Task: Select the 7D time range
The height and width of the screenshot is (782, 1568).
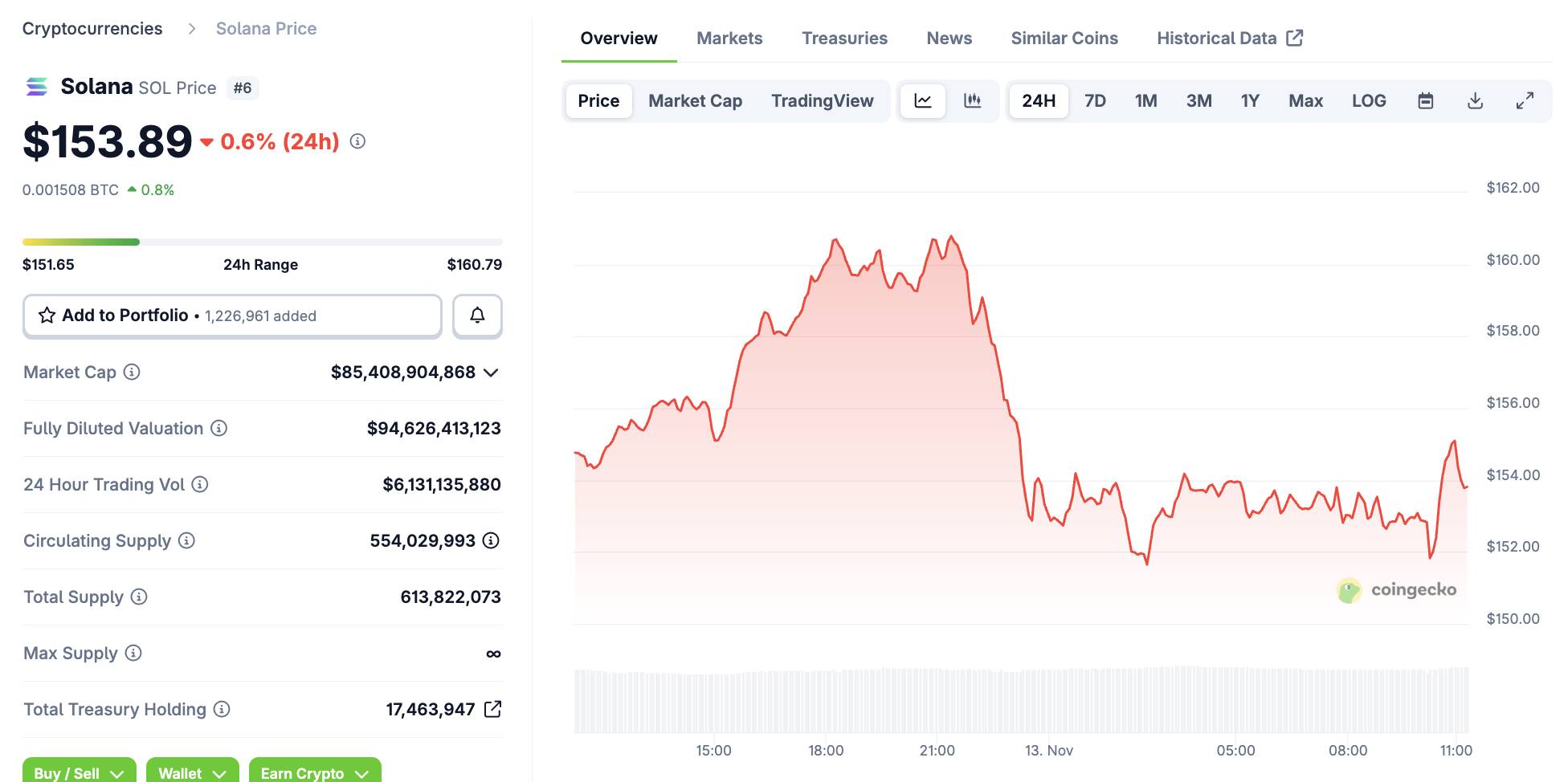Action: pyautogui.click(x=1095, y=101)
